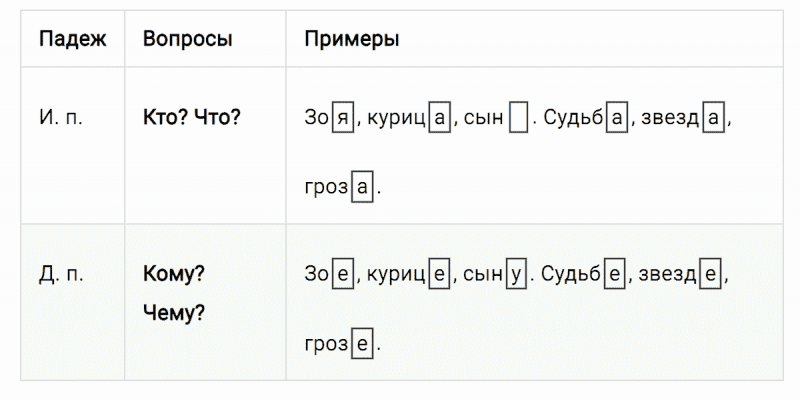Click the "Падеж" column header
Image resolution: width=800 pixels, height=400 pixels.
point(67,40)
